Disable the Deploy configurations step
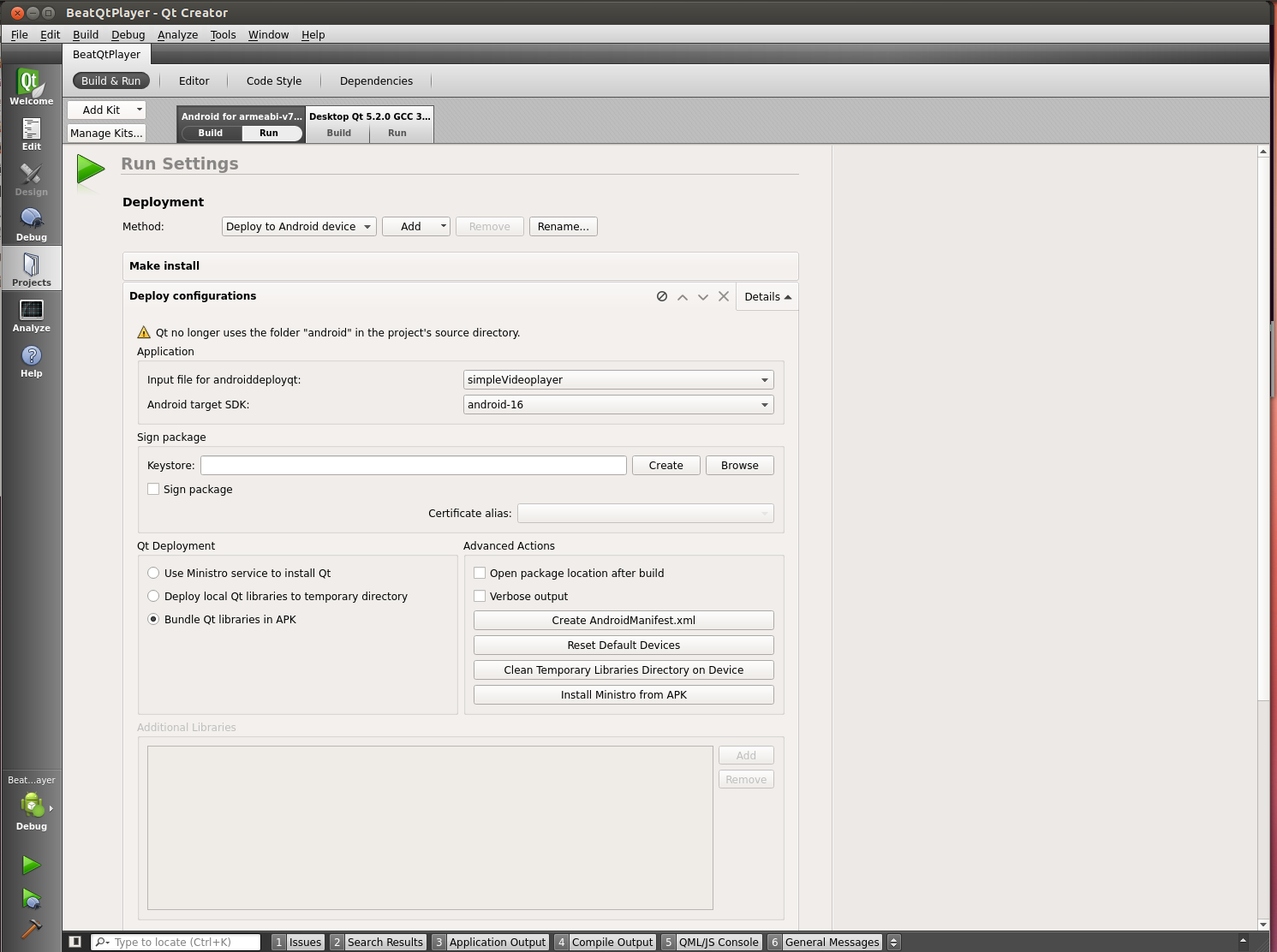Image resolution: width=1277 pixels, height=952 pixels. [x=662, y=296]
